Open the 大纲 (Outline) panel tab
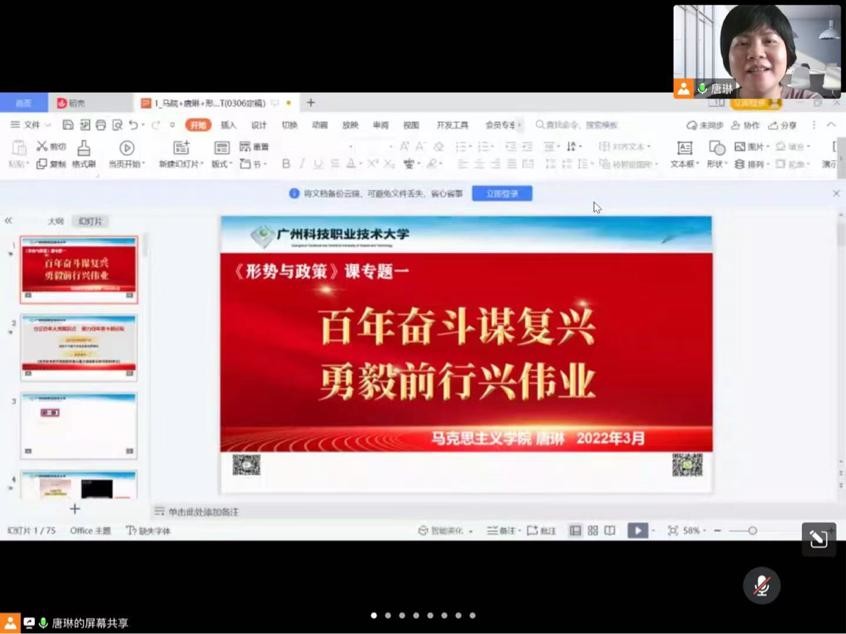 [56, 221]
